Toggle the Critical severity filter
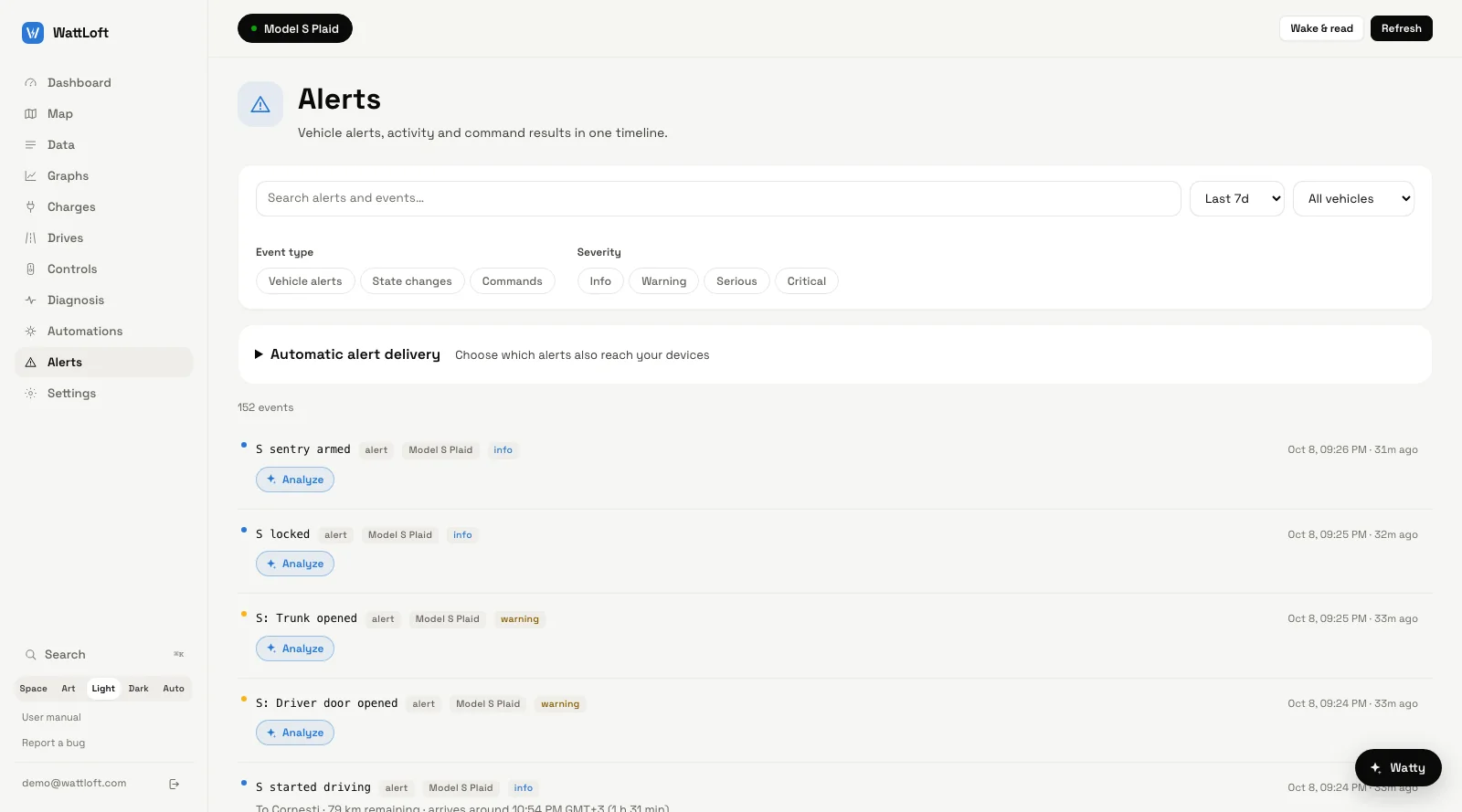 (x=807, y=281)
